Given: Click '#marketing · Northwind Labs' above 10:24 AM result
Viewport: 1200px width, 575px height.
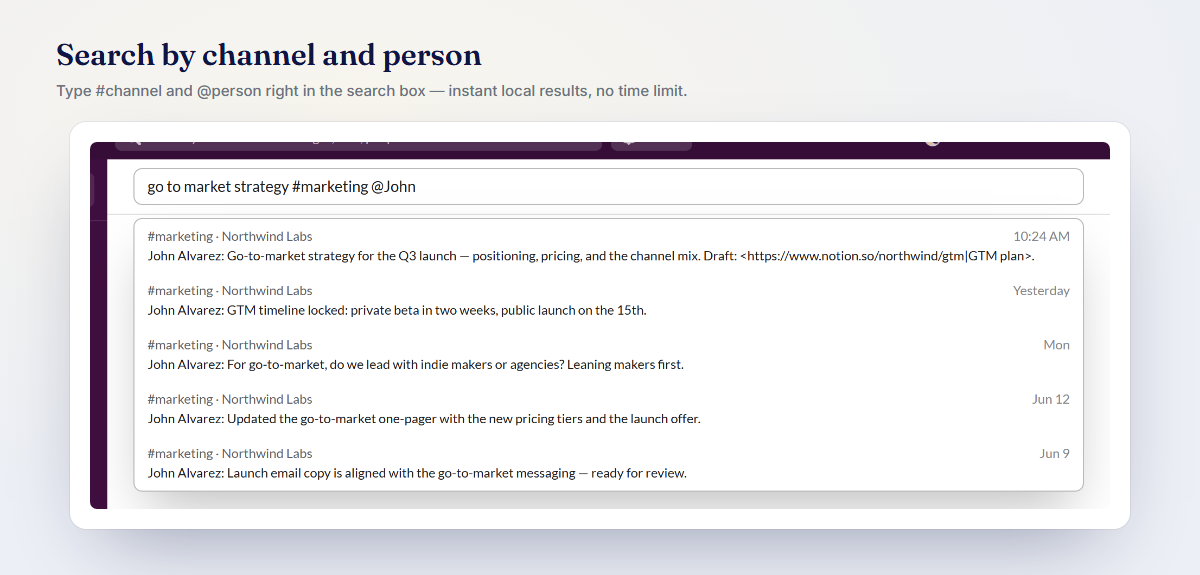Looking at the screenshot, I should pyautogui.click(x=230, y=237).
